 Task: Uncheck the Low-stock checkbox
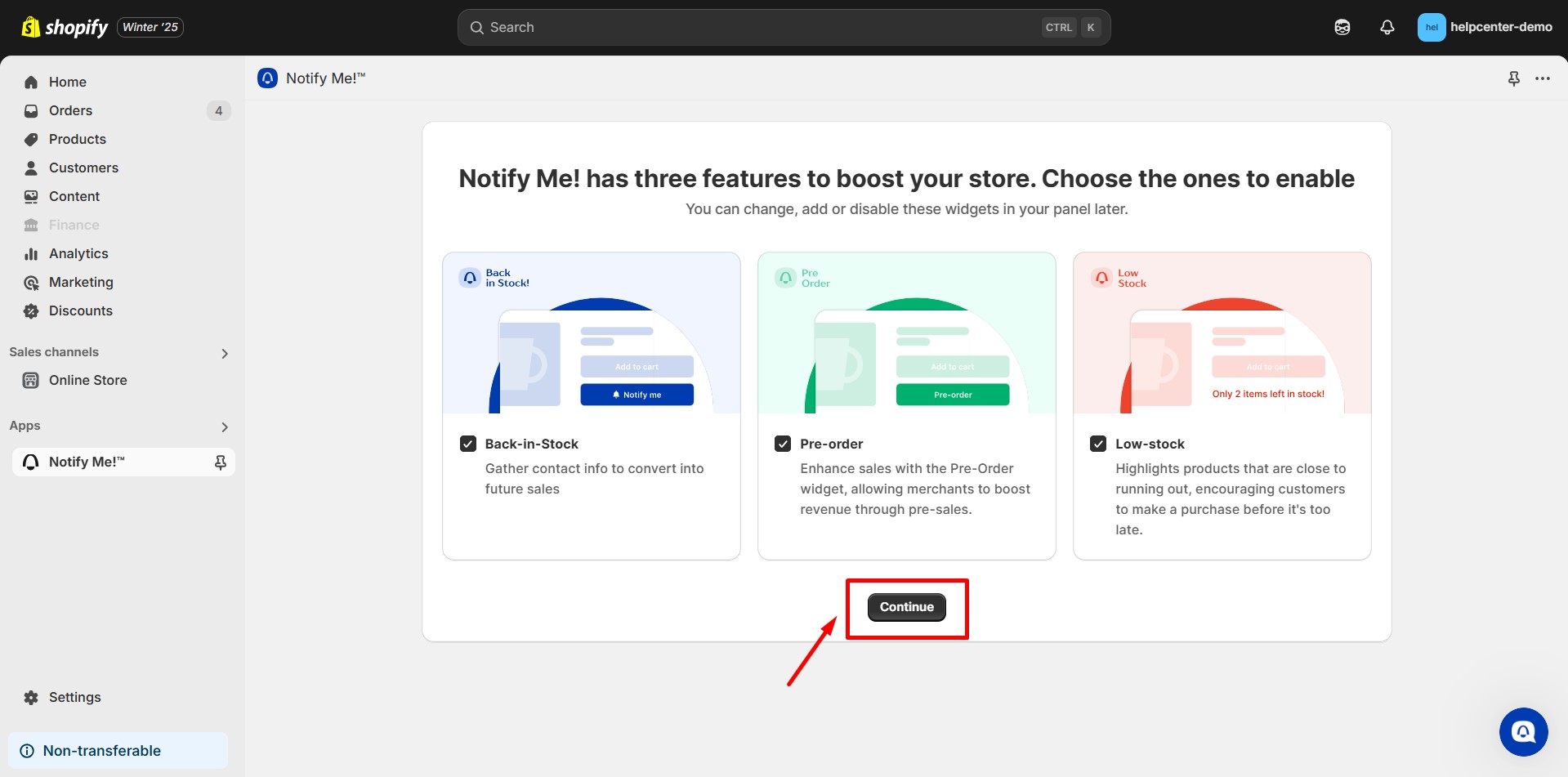1098,444
